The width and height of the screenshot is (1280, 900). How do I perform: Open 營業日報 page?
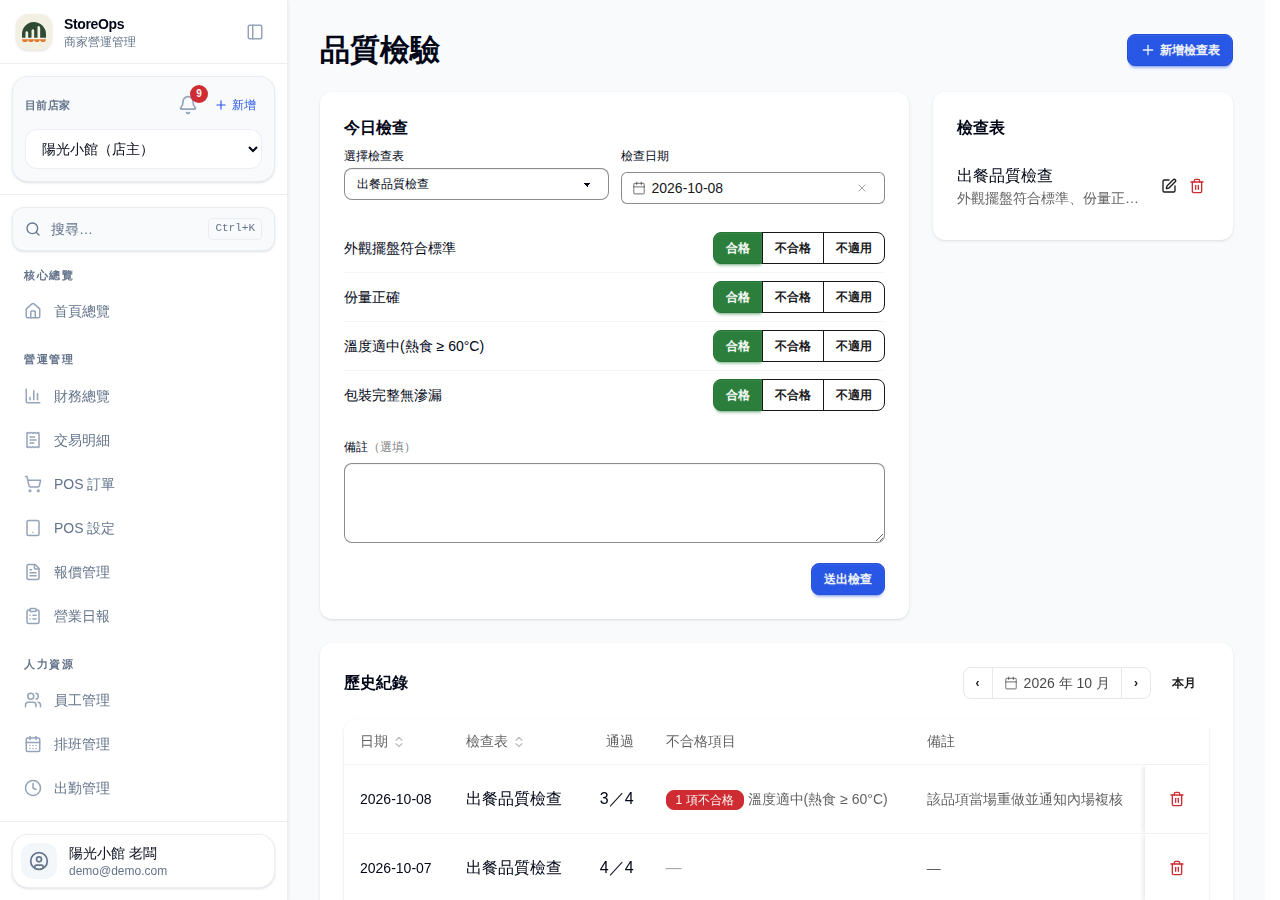click(x=143, y=616)
